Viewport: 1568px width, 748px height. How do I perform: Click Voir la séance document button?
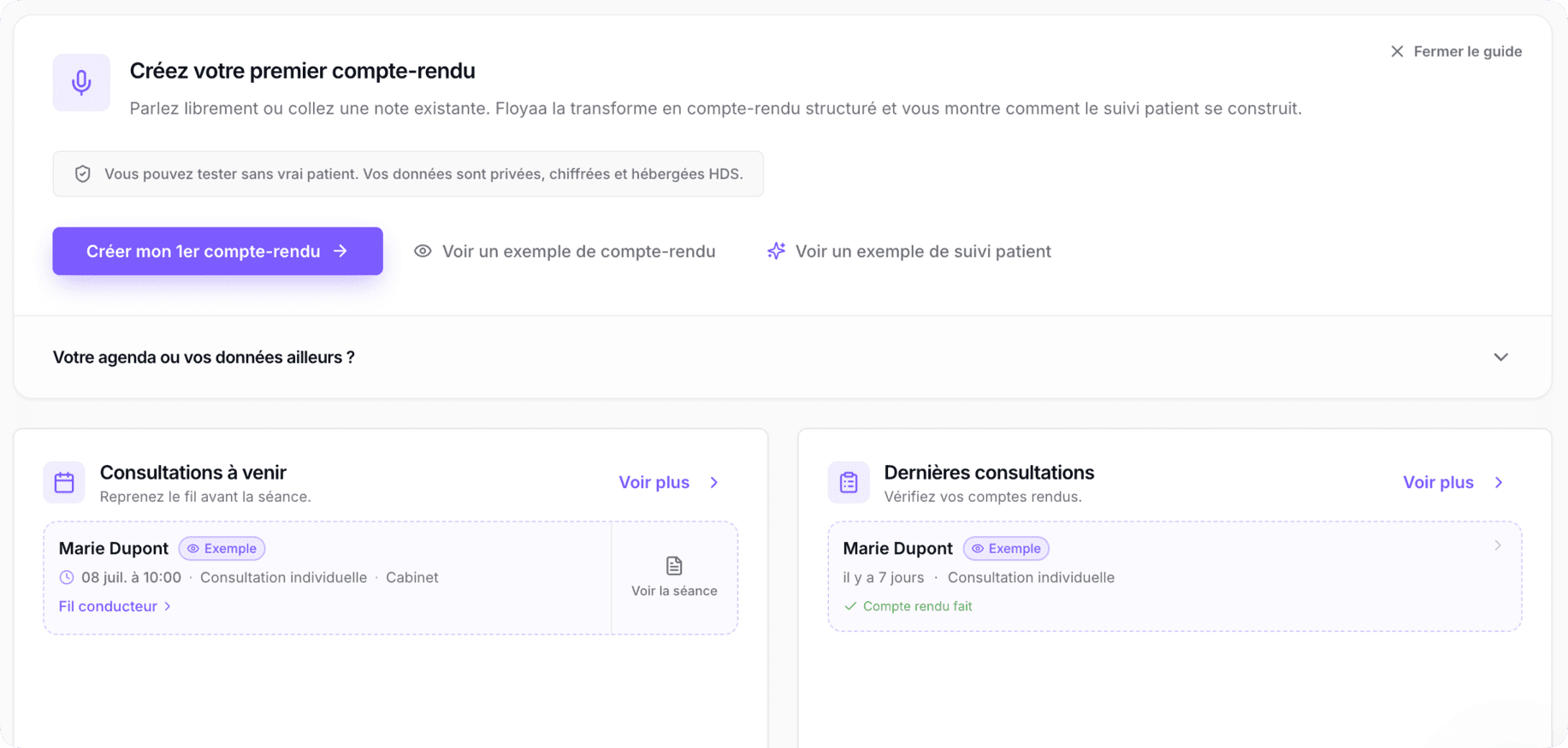point(674,578)
